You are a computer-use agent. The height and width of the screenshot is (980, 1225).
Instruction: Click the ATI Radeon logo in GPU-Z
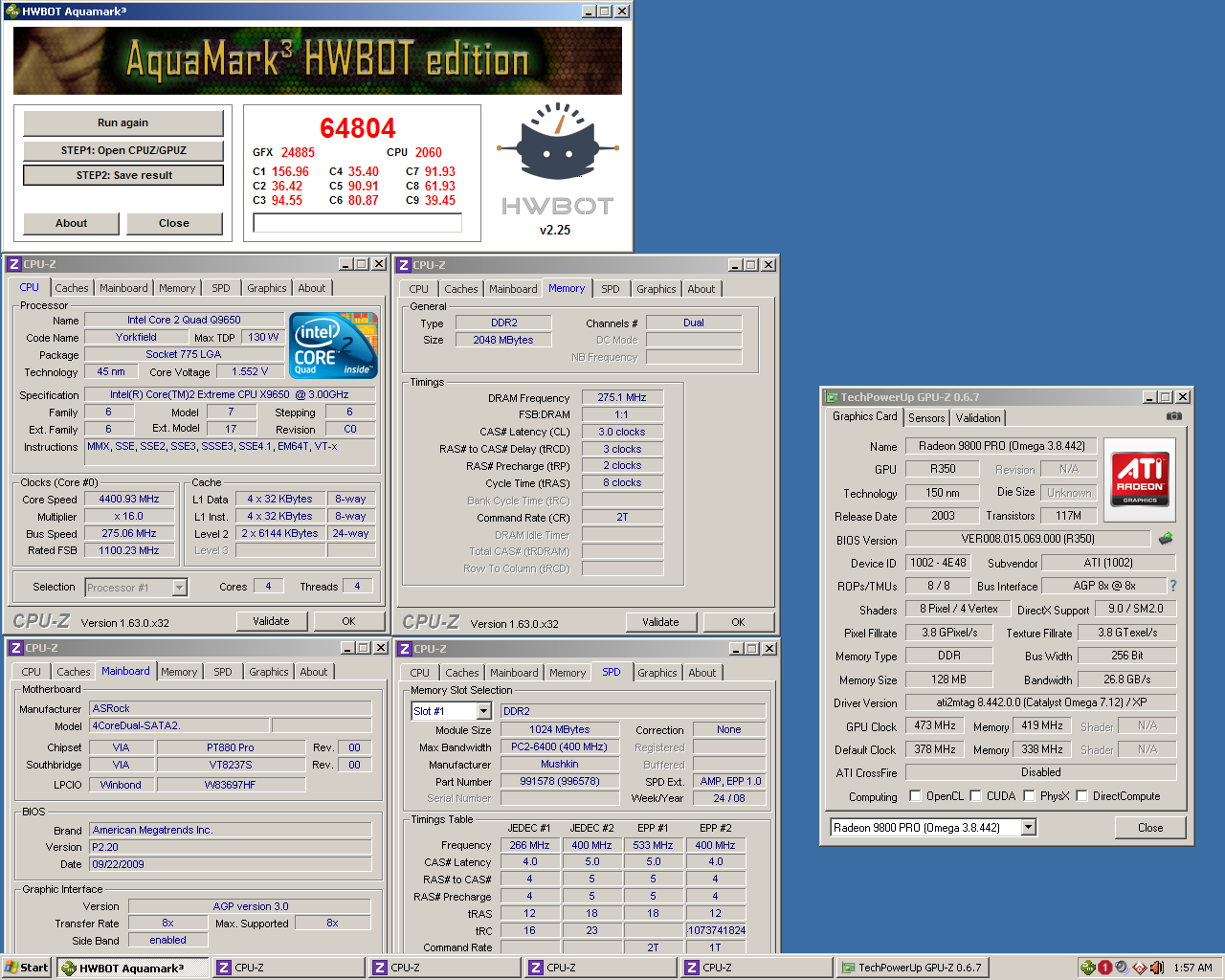(x=1140, y=478)
